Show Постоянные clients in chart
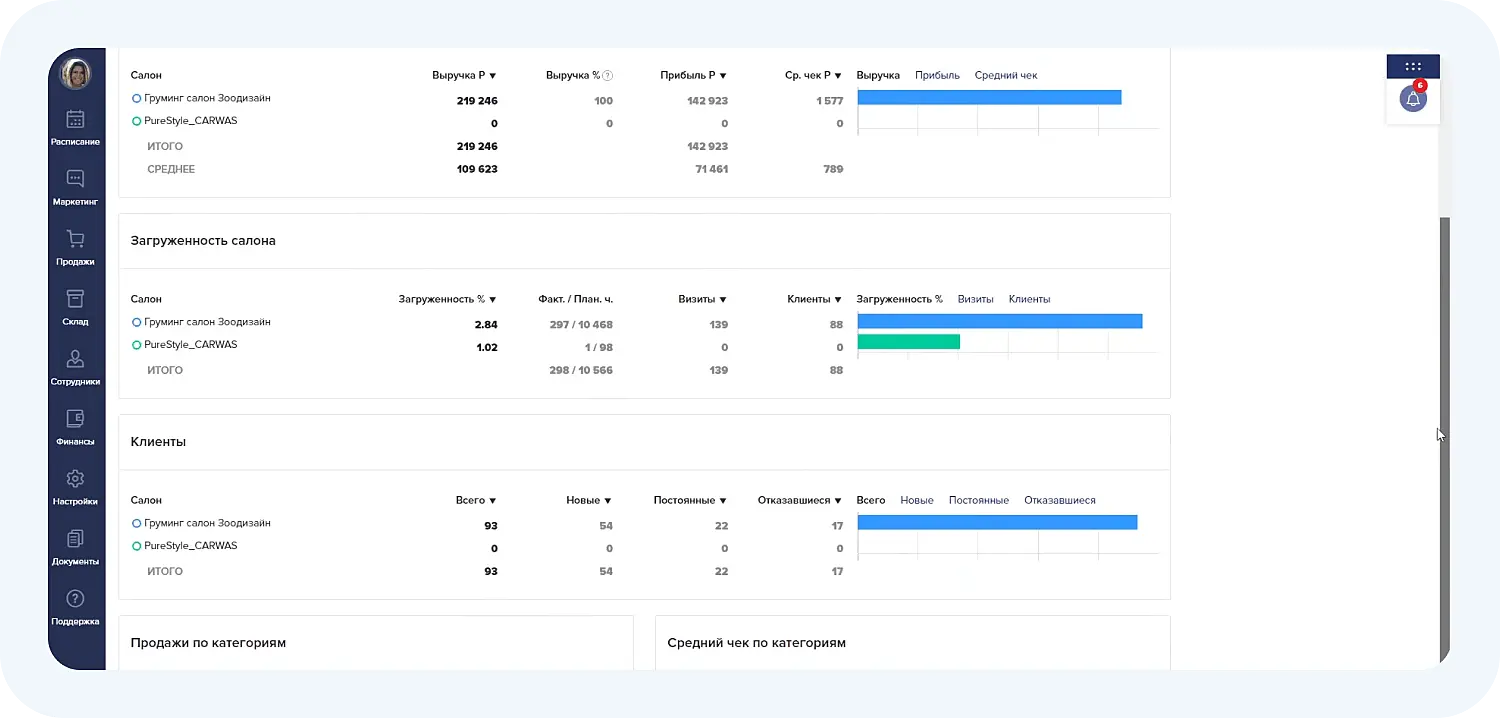Image resolution: width=1500 pixels, height=718 pixels. click(x=978, y=501)
